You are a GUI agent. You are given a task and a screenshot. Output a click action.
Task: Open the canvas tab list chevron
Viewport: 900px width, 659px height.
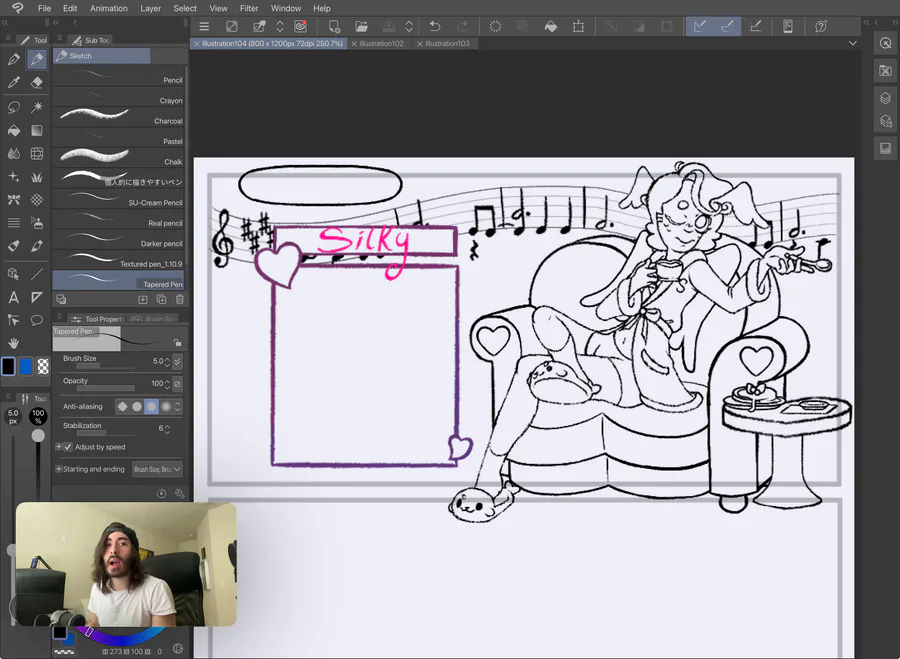(x=853, y=43)
